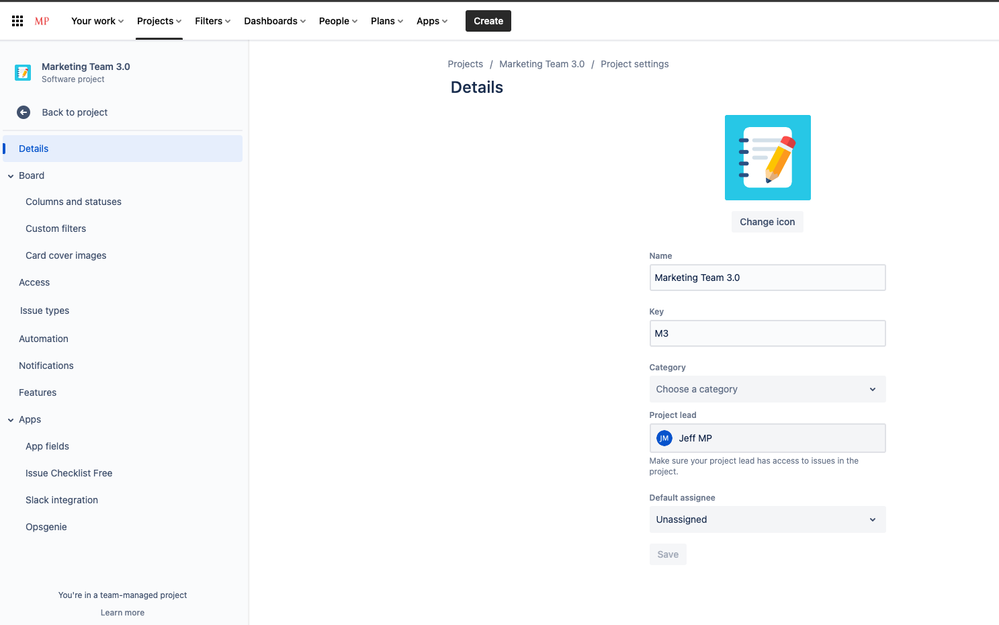Collapse the Board section in the sidebar
Viewport: 999px width, 625px height.
[x=10, y=175]
